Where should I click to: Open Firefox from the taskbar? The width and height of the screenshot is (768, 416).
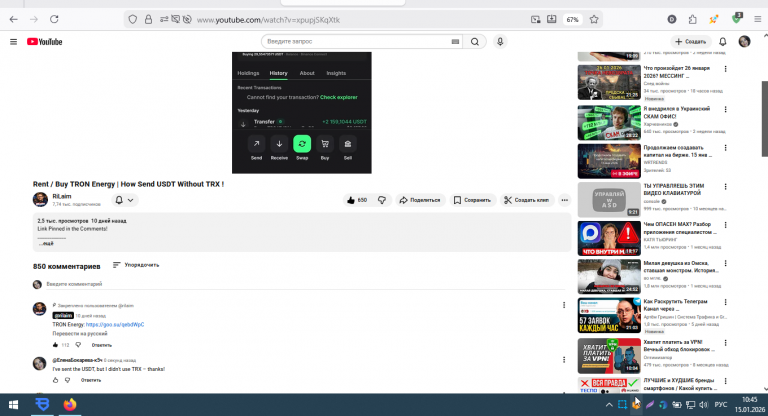(70, 405)
